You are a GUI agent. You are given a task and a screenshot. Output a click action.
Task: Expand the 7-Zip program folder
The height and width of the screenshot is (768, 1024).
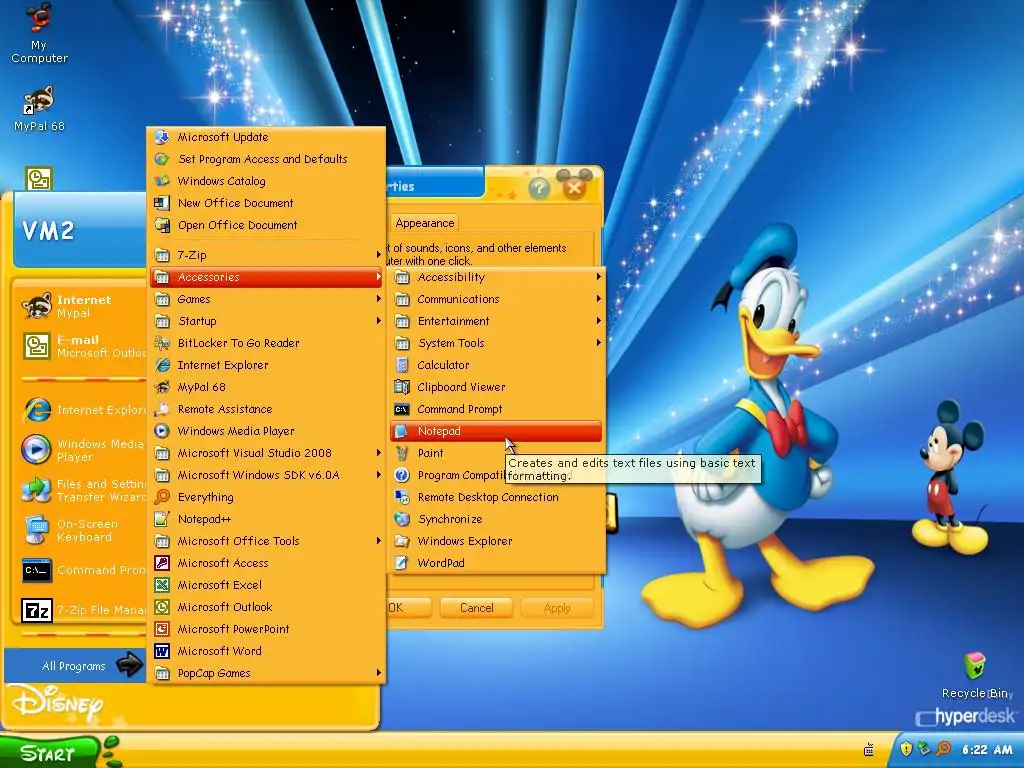pos(266,255)
